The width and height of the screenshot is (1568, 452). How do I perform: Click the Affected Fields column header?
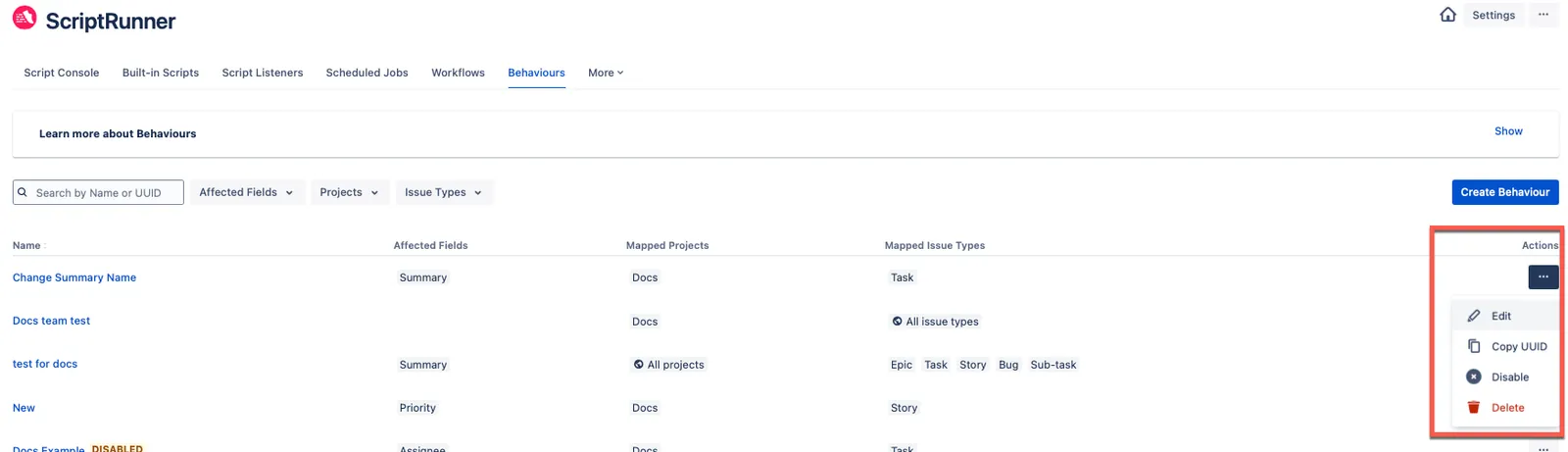coord(430,245)
